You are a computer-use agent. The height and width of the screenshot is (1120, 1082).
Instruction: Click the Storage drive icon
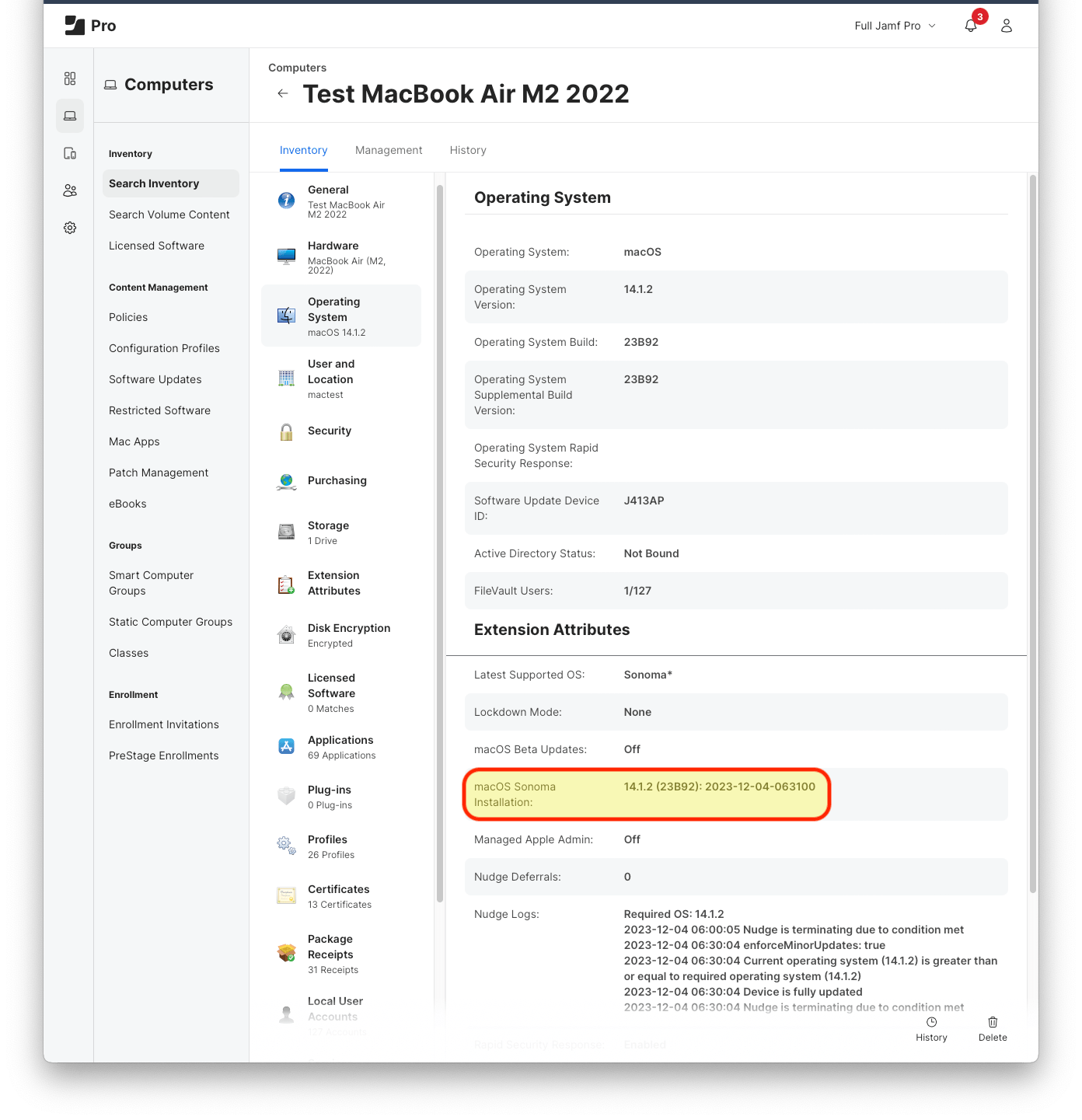pos(286,532)
